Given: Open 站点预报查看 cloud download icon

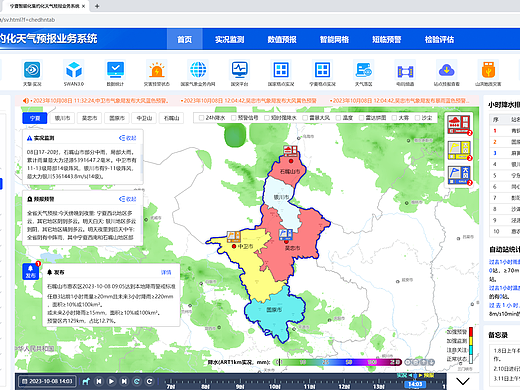Looking at the screenshot, I should click(x=447, y=70).
